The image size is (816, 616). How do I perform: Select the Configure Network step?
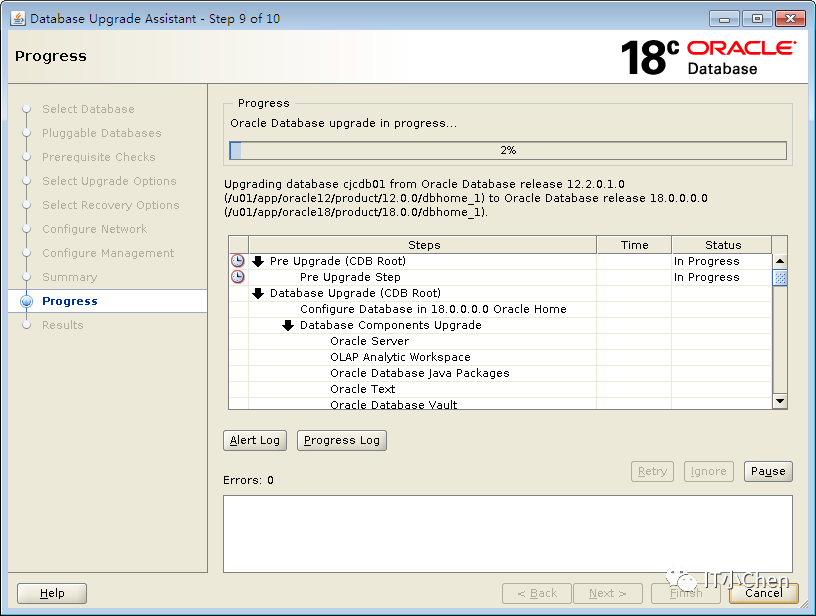click(x=95, y=229)
